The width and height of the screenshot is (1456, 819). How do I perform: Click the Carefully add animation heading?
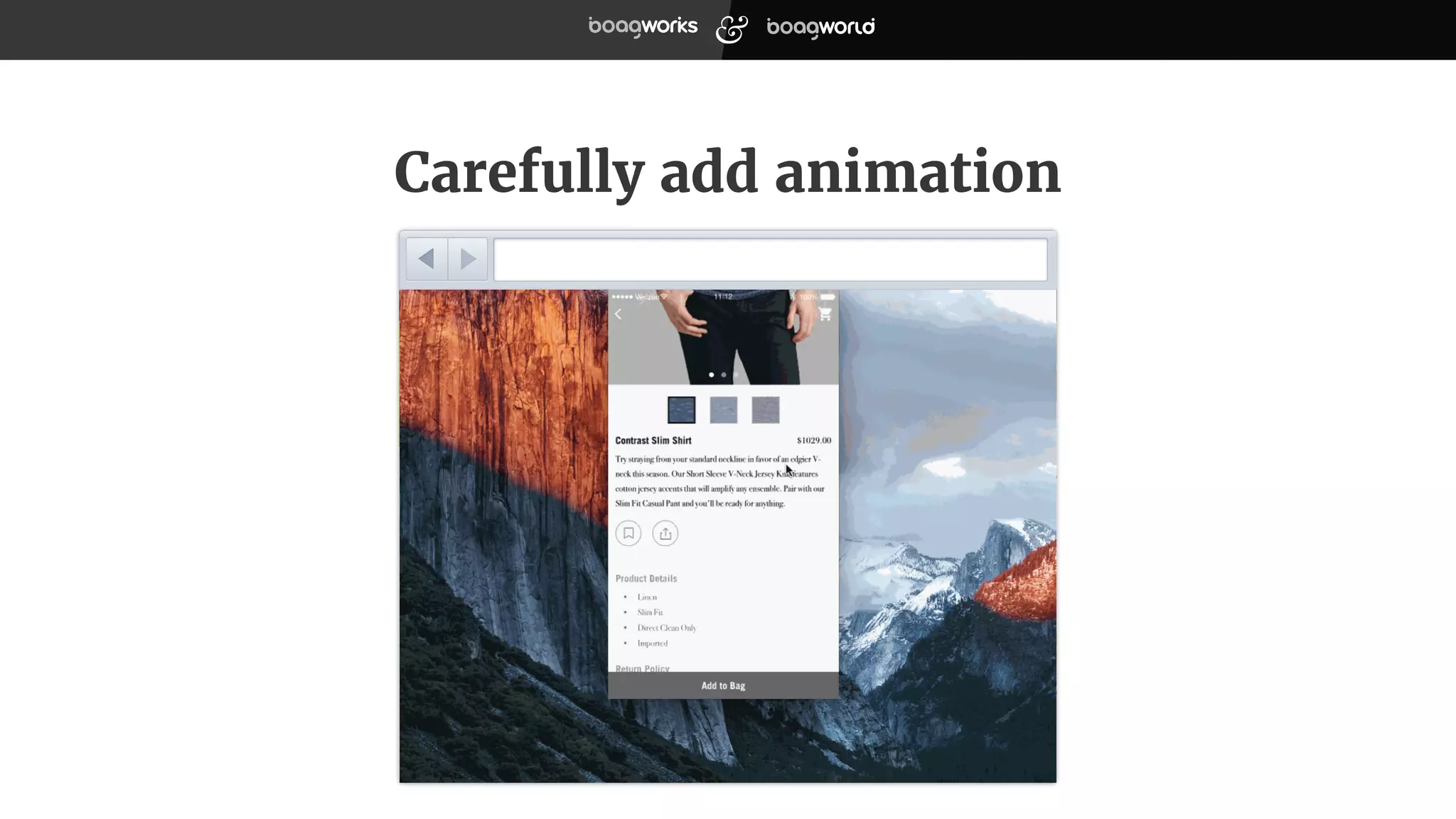pyautogui.click(x=727, y=173)
